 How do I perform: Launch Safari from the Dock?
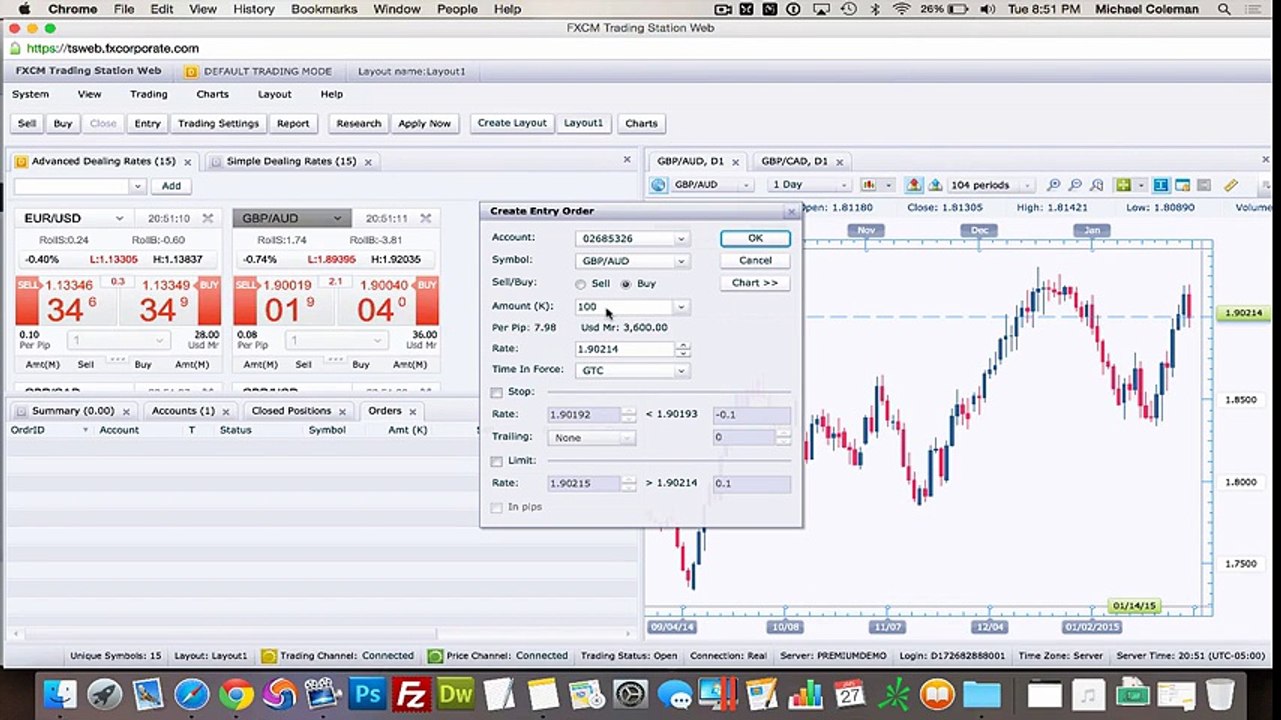[x=192, y=693]
